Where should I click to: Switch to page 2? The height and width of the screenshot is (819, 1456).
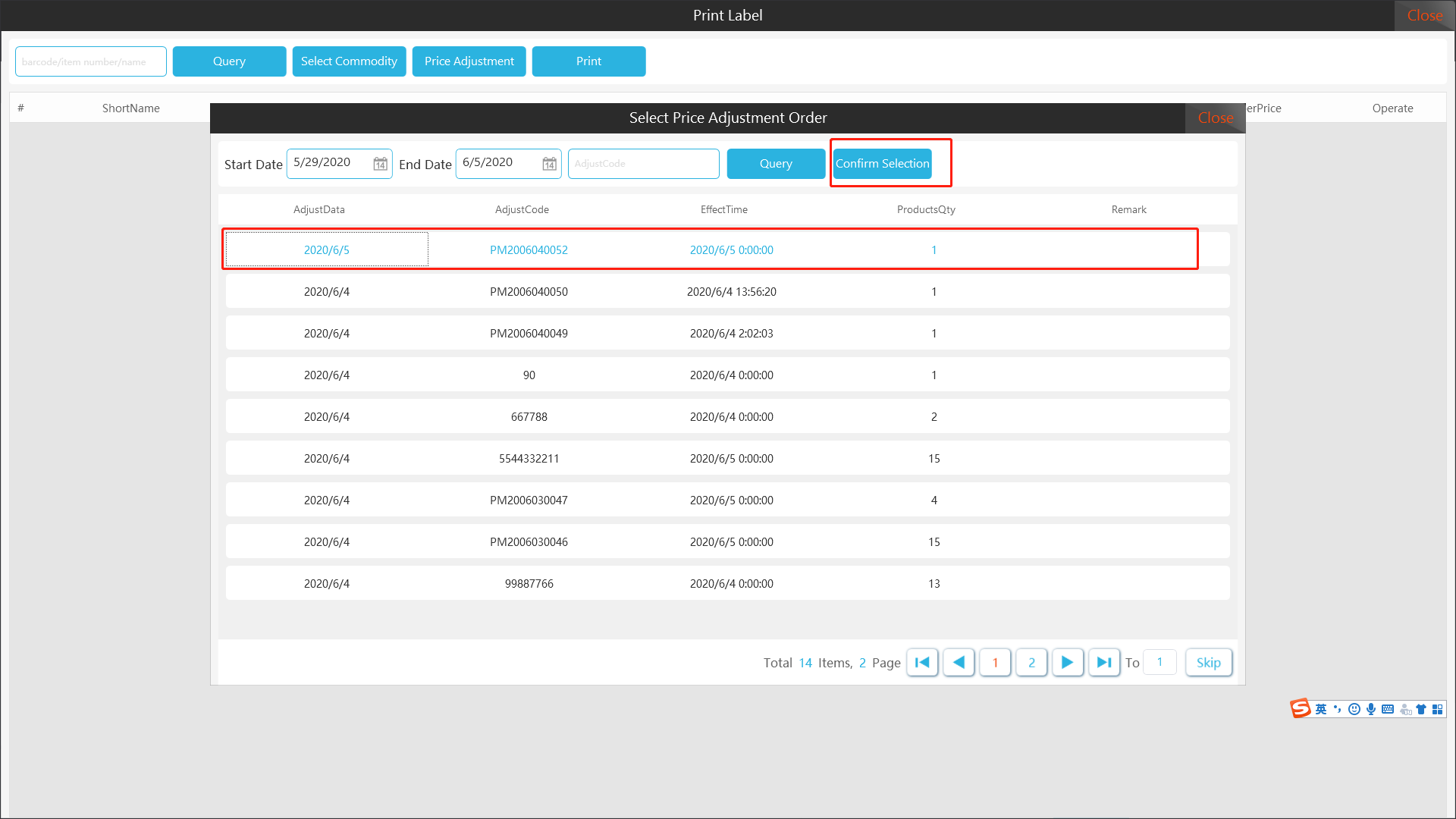click(1031, 662)
